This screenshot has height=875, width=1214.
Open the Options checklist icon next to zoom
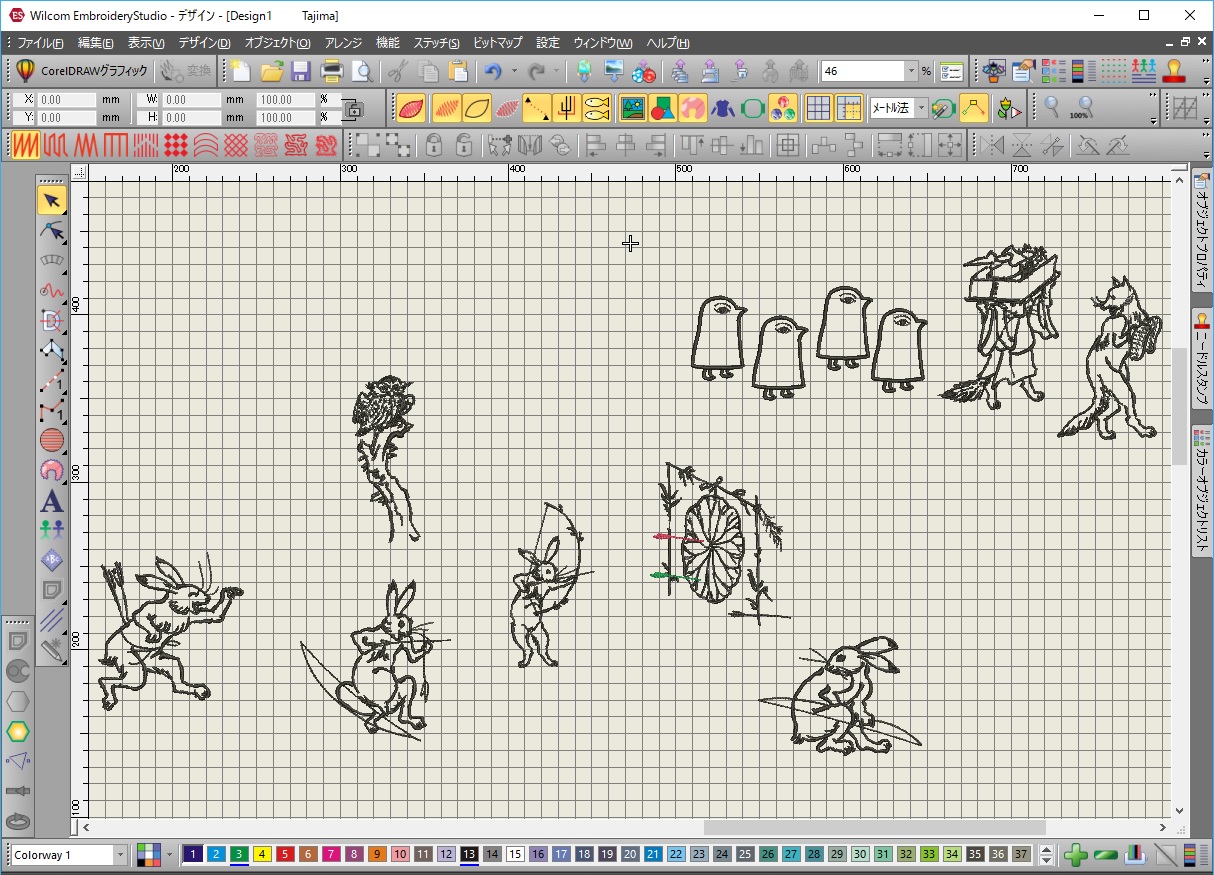[x=951, y=71]
